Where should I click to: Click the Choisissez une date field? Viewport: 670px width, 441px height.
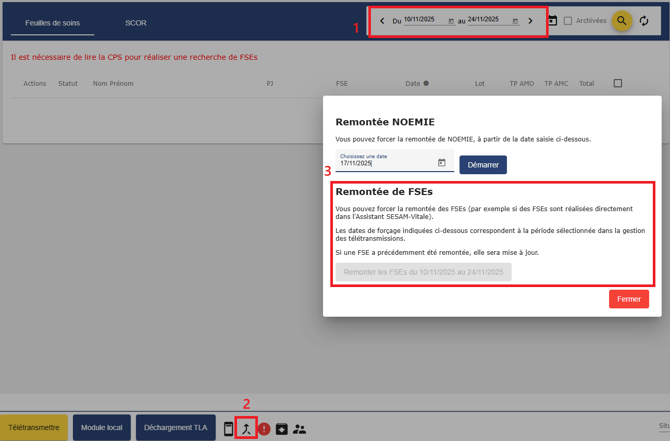394,160
